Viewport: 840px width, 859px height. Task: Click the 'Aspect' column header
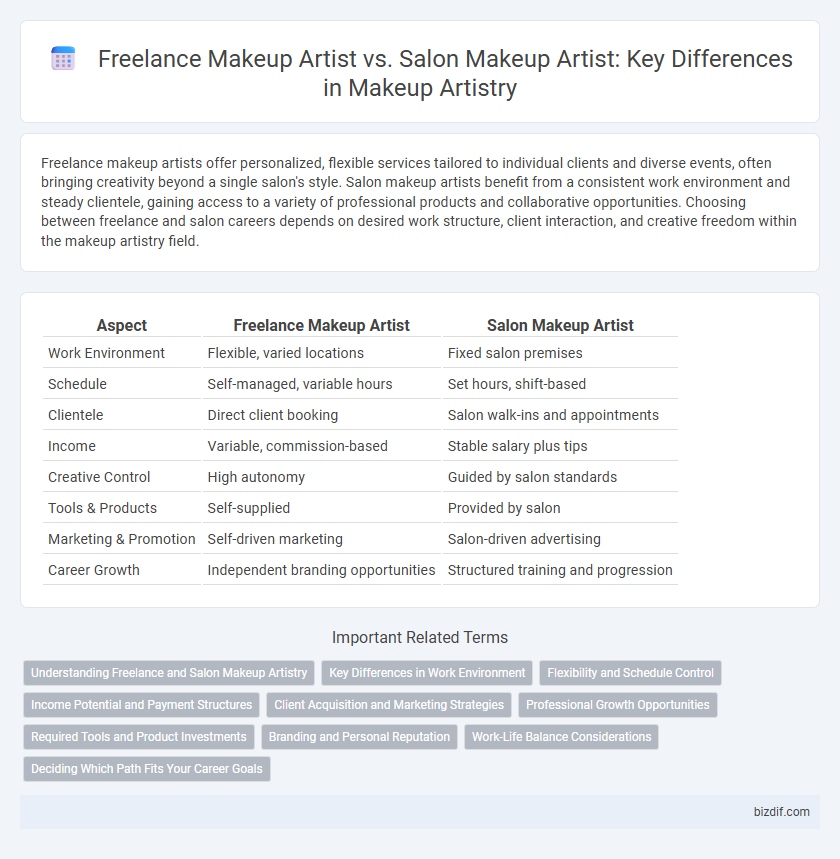(x=122, y=325)
